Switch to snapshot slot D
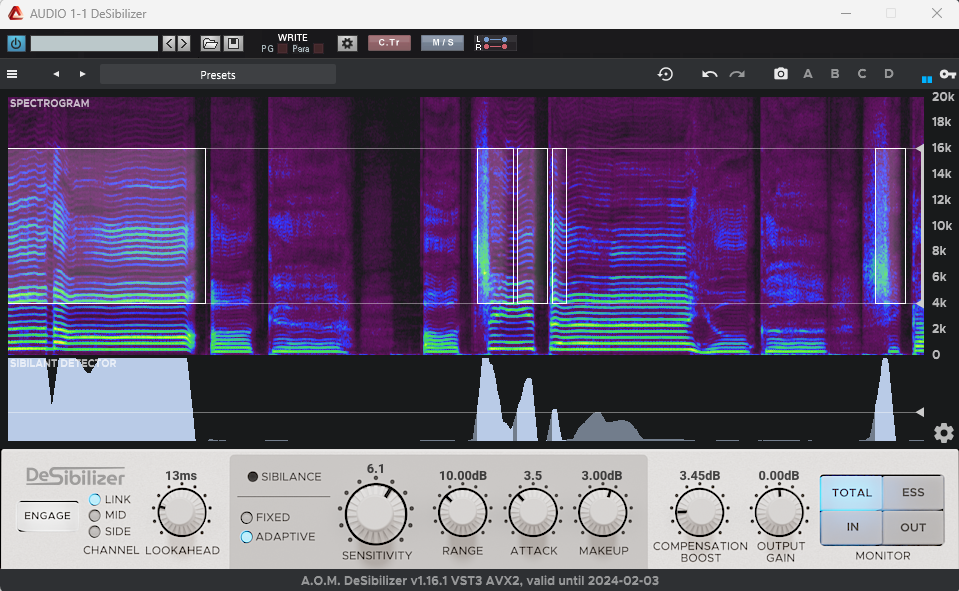This screenshot has height=591, width=959. (889, 74)
